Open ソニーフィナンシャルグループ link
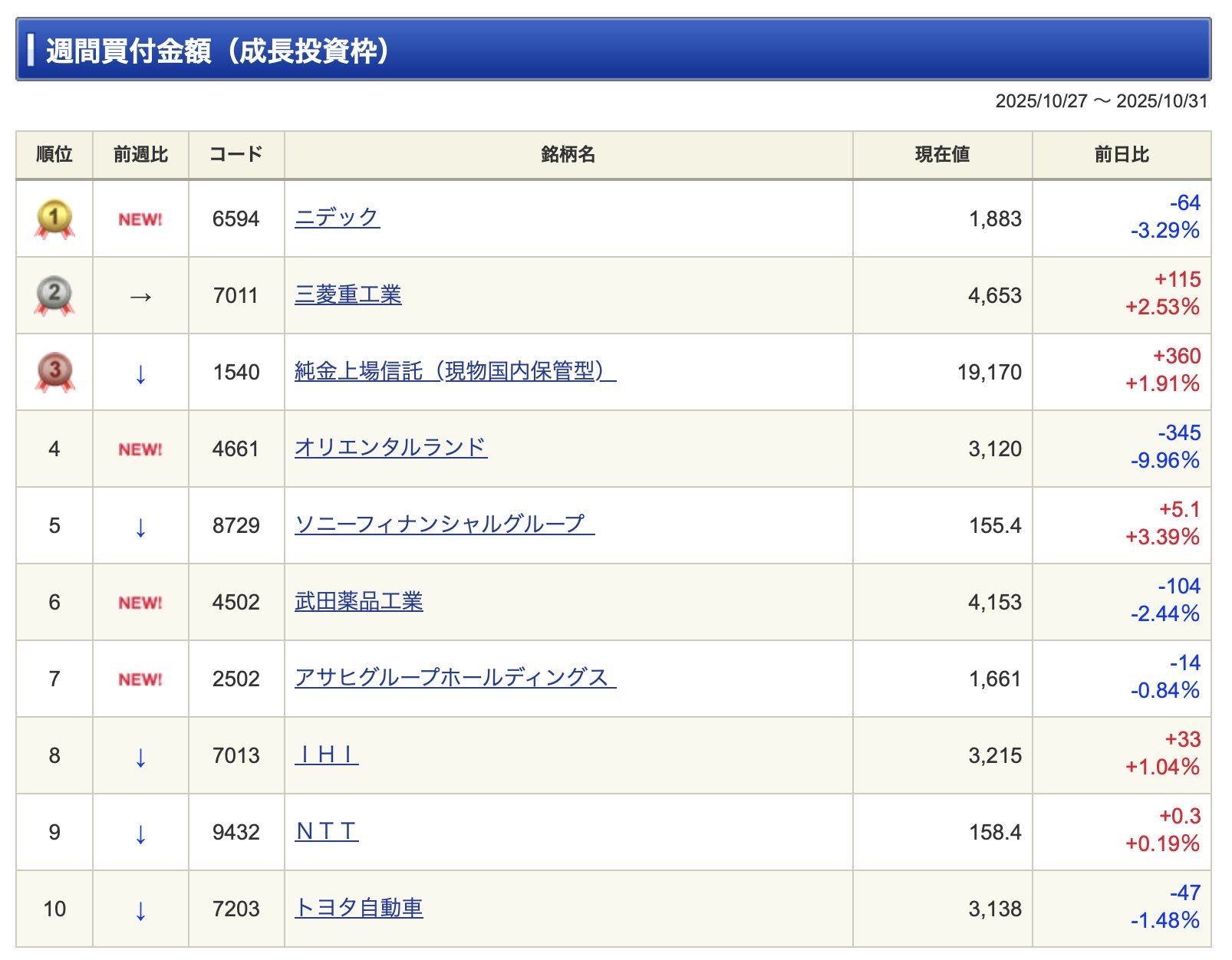 coord(444,524)
